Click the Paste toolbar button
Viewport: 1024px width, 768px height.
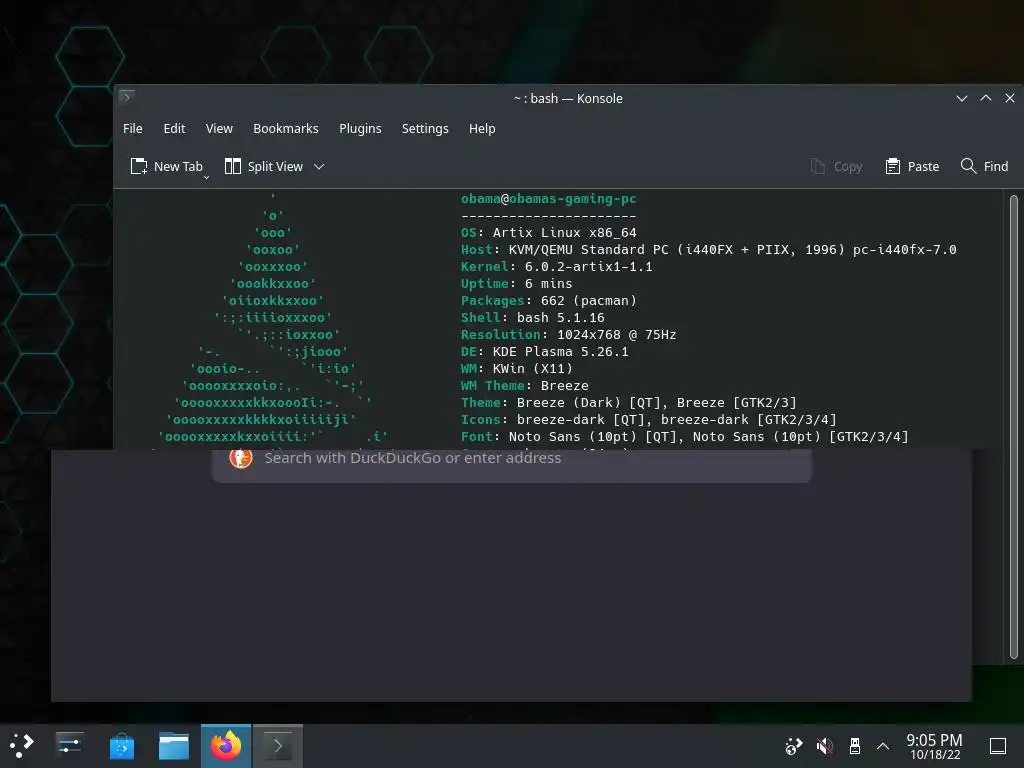(x=912, y=167)
